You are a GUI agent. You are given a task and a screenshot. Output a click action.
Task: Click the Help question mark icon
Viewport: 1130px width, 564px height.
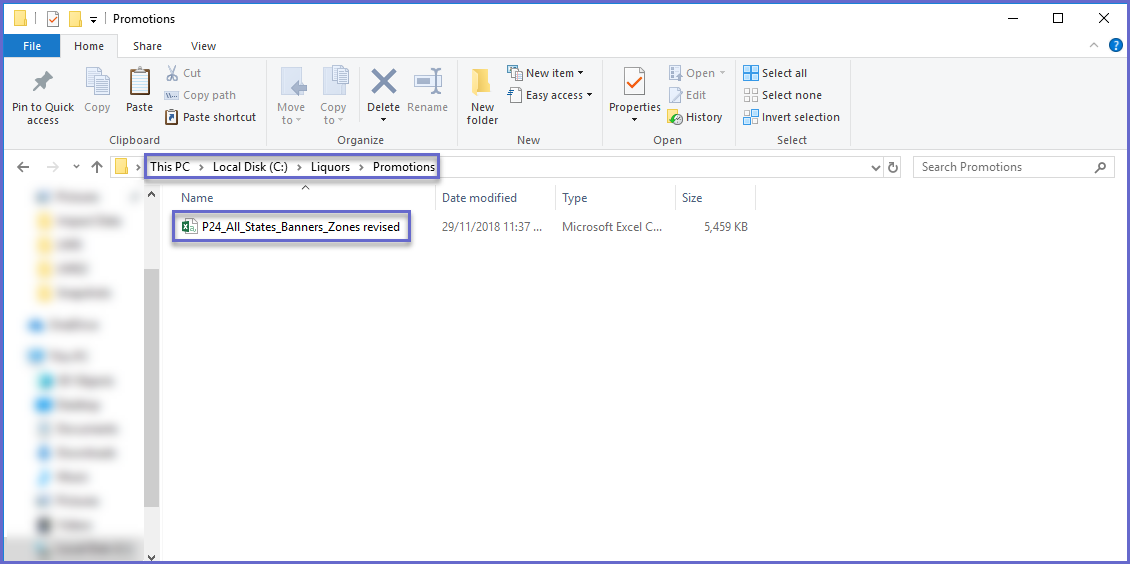(1116, 46)
